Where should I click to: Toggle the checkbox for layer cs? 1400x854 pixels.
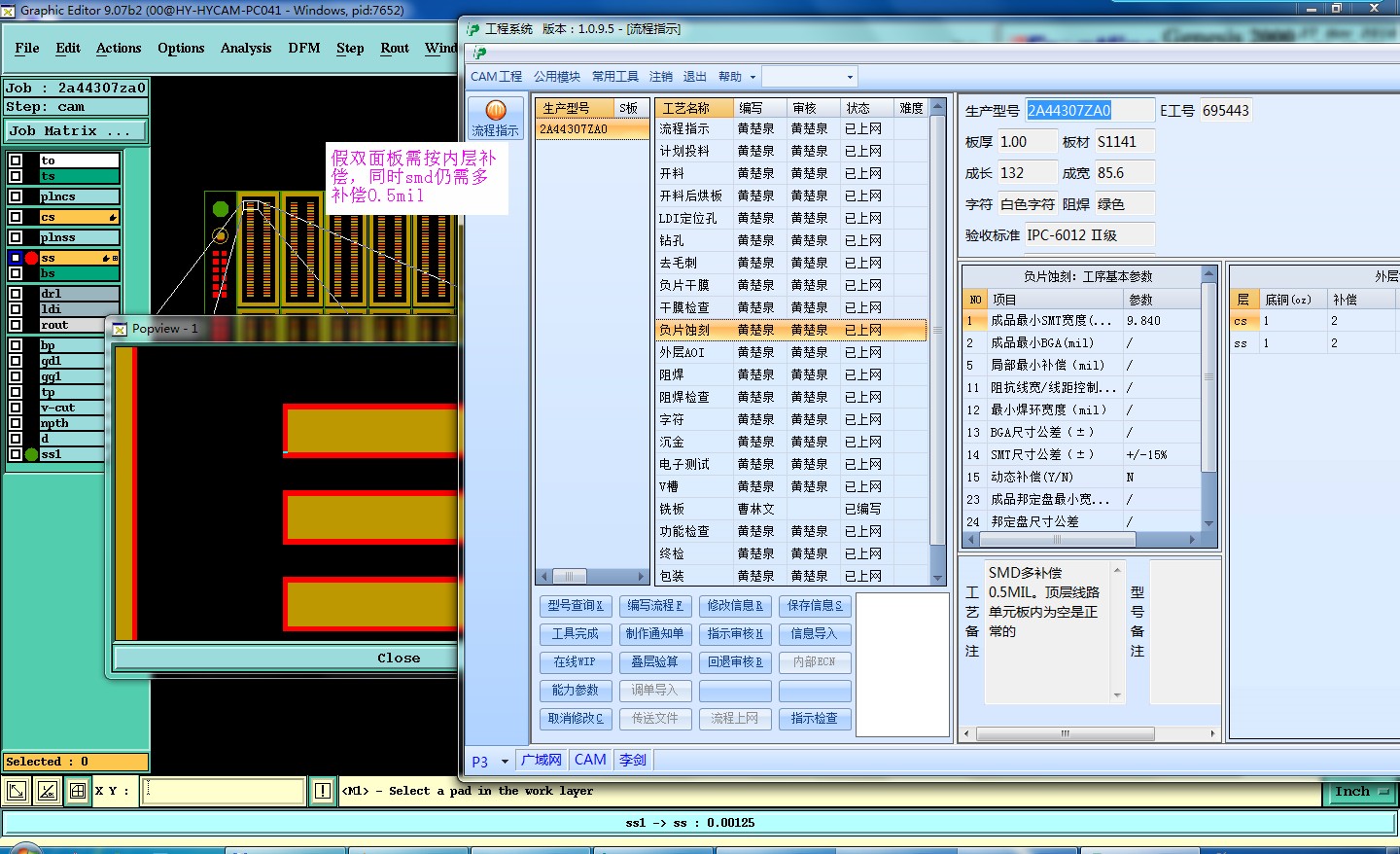(16, 217)
